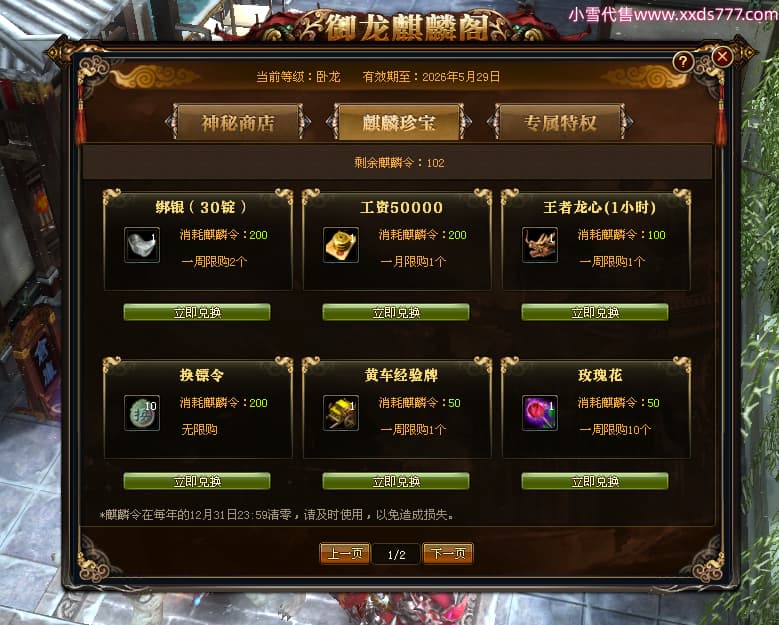Go to previous page with 上一页
Image resolution: width=779 pixels, height=625 pixels.
click(345, 553)
